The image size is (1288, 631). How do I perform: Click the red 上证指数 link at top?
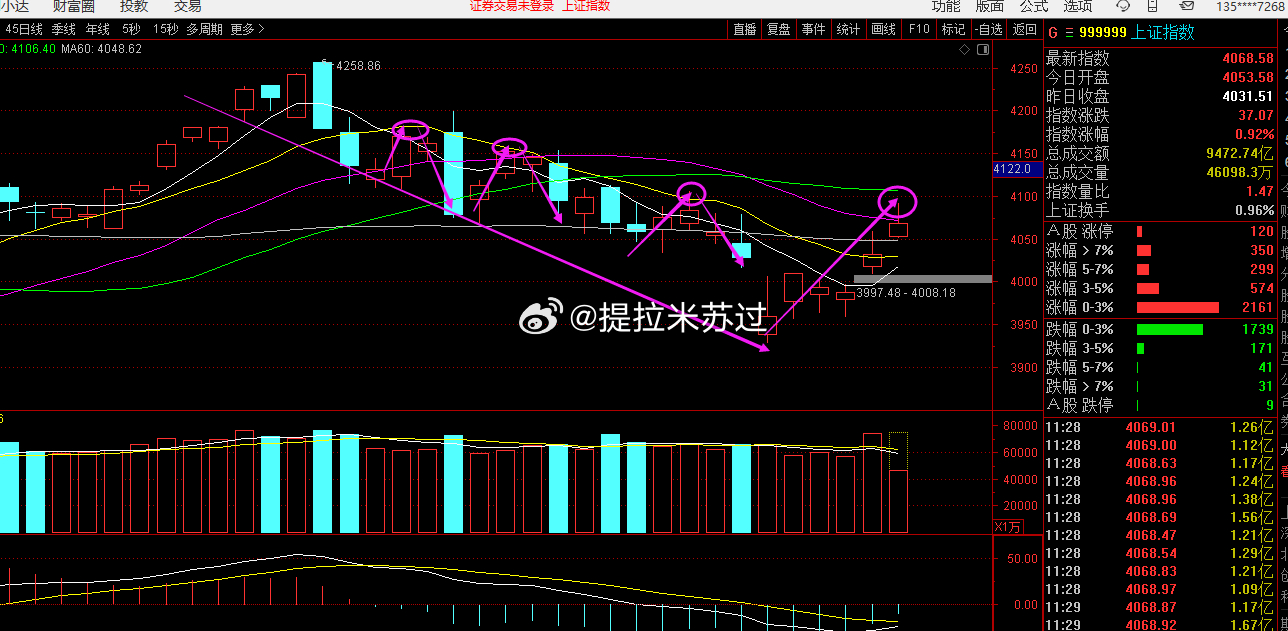[586, 5]
